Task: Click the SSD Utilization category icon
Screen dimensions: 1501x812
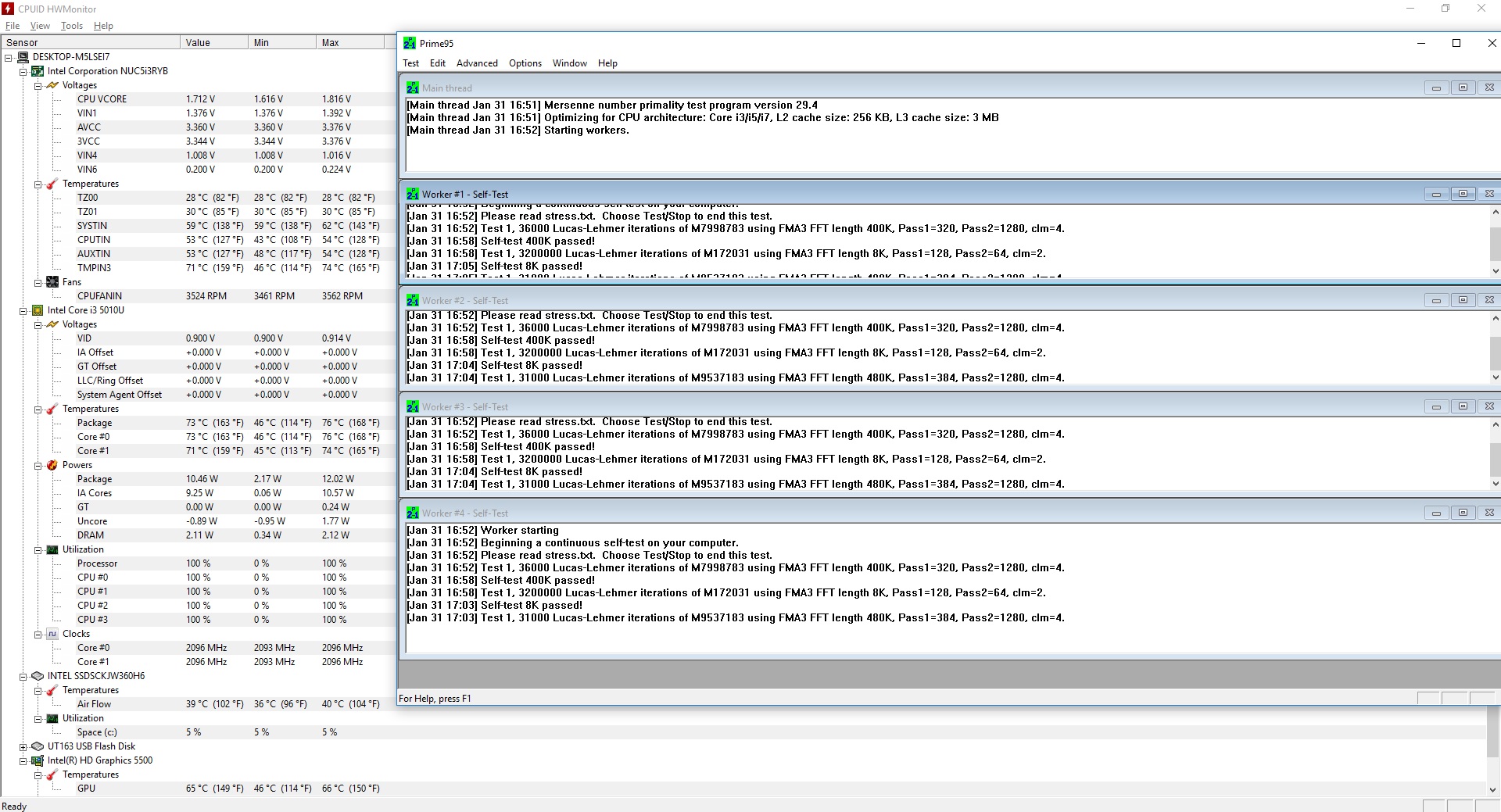Action: click(52, 718)
